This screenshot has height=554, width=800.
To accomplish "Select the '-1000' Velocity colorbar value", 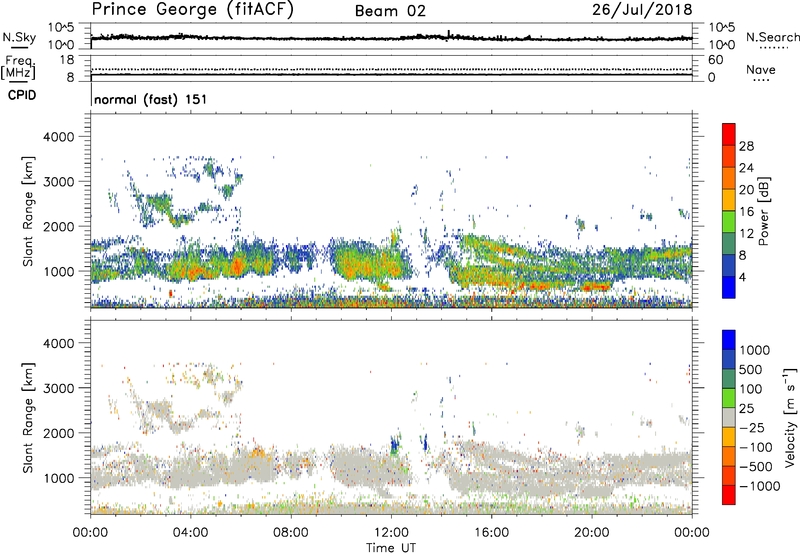I will click(x=760, y=486).
